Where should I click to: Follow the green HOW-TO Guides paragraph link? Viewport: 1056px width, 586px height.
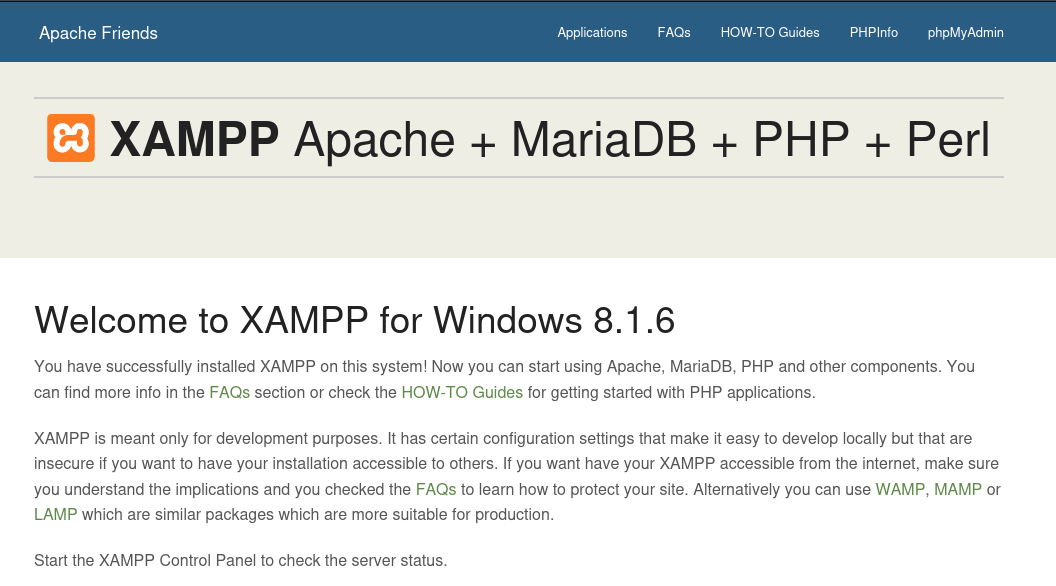(x=462, y=392)
